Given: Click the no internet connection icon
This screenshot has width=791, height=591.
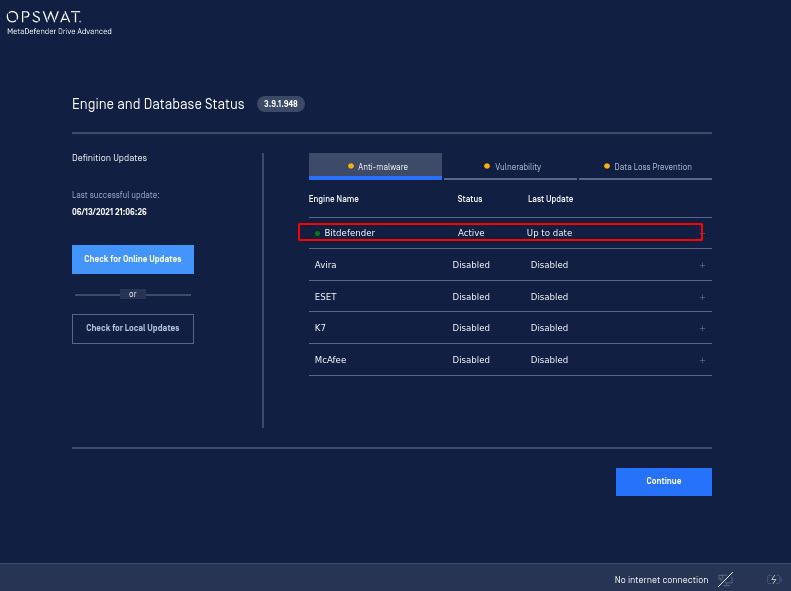Looking at the screenshot, I should pos(725,579).
